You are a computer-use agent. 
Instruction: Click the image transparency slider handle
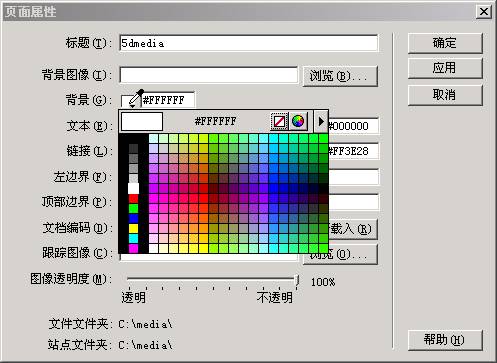point(297,280)
